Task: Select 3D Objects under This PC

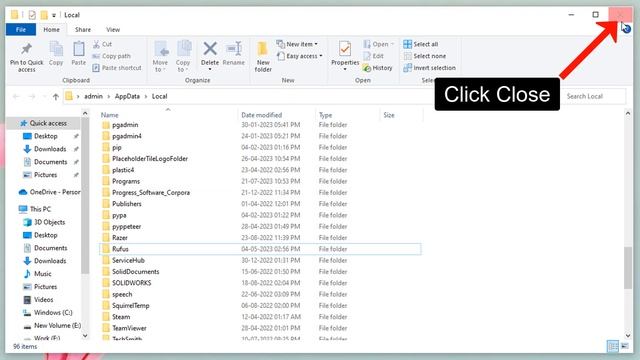Action: click(49, 222)
